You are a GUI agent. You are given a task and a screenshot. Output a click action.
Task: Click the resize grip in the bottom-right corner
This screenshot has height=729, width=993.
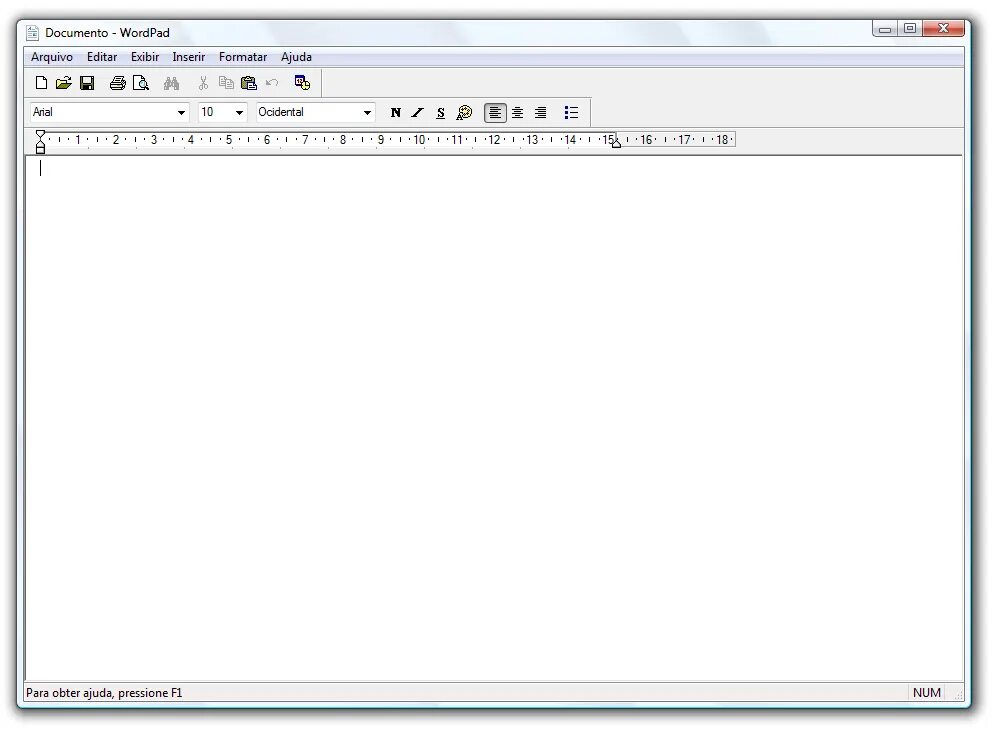click(958, 695)
